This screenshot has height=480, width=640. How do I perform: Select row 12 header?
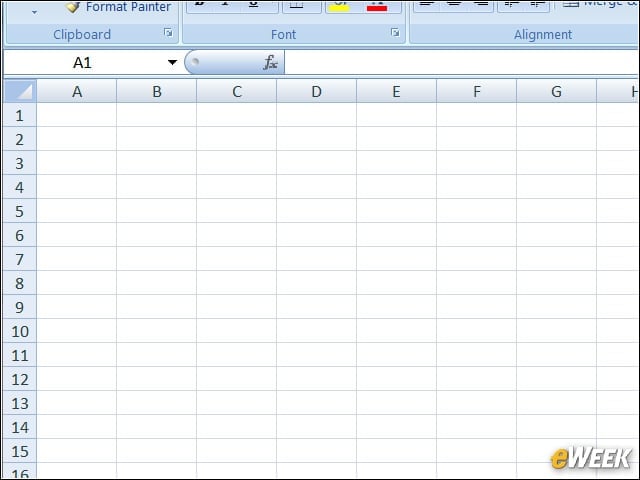20,379
